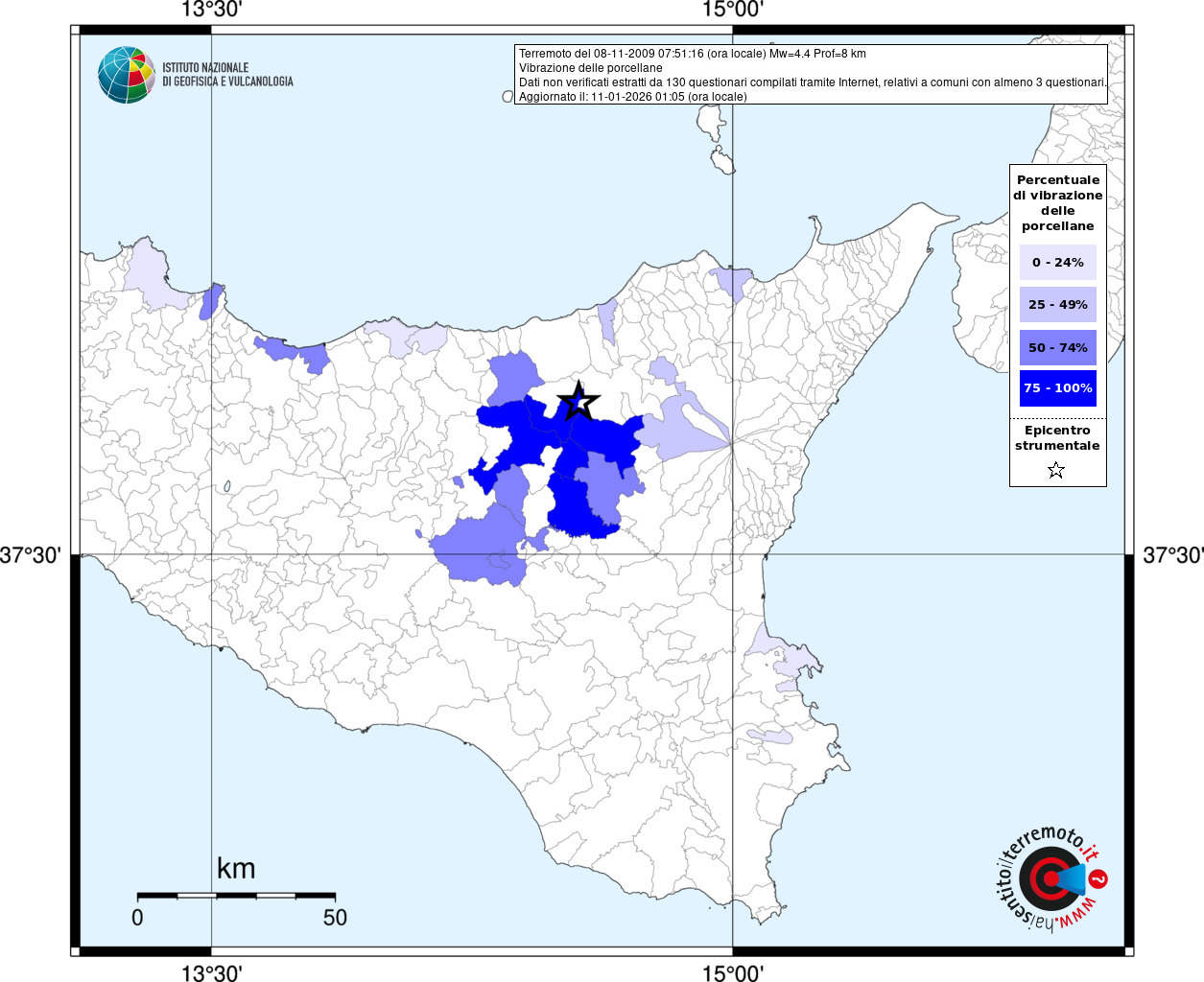Image resolution: width=1204 pixels, height=982 pixels.
Task: Click the 'Epicentro strumentale' legend label
Action: 1057,438
